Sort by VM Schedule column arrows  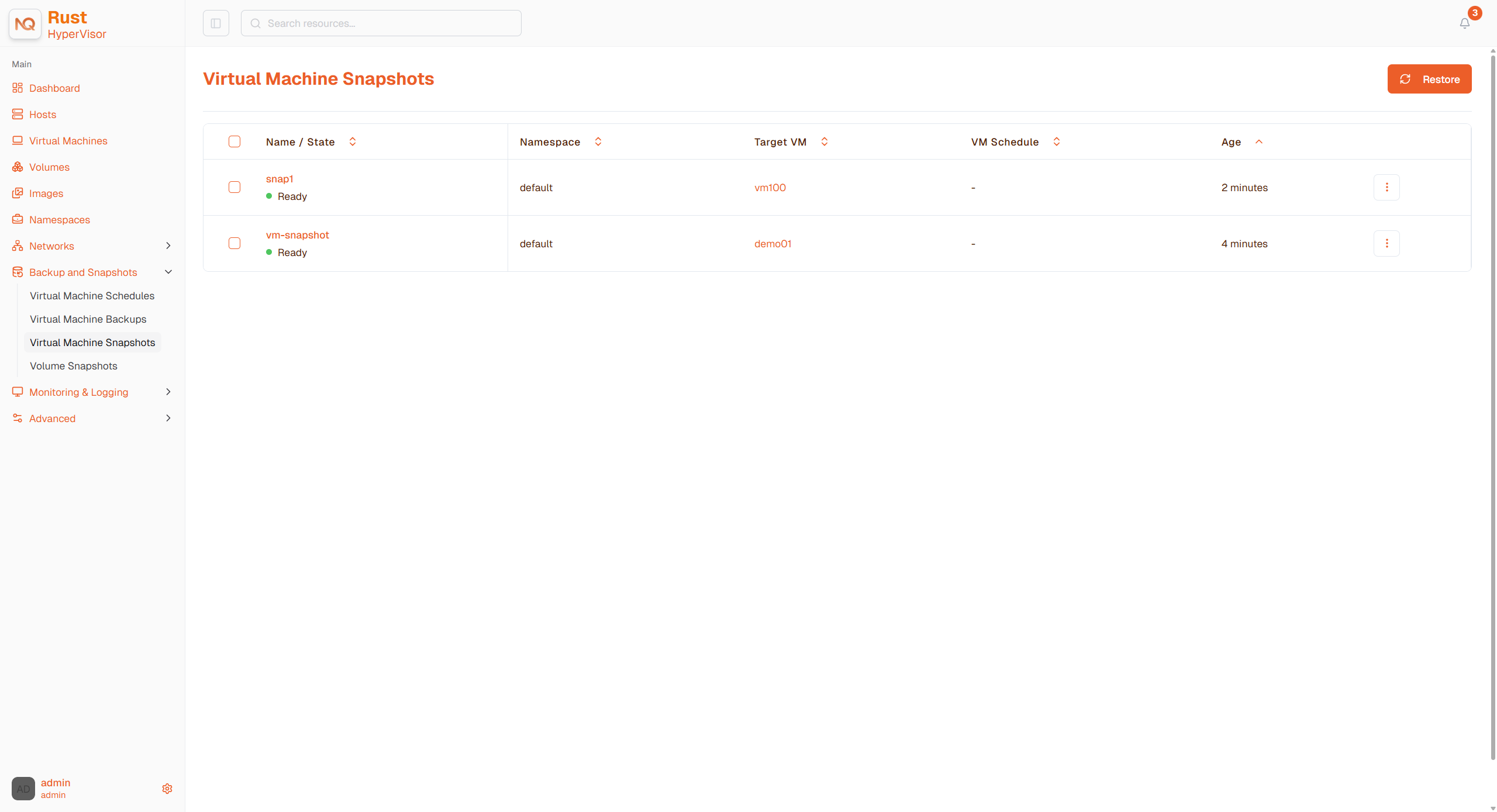[x=1057, y=141]
